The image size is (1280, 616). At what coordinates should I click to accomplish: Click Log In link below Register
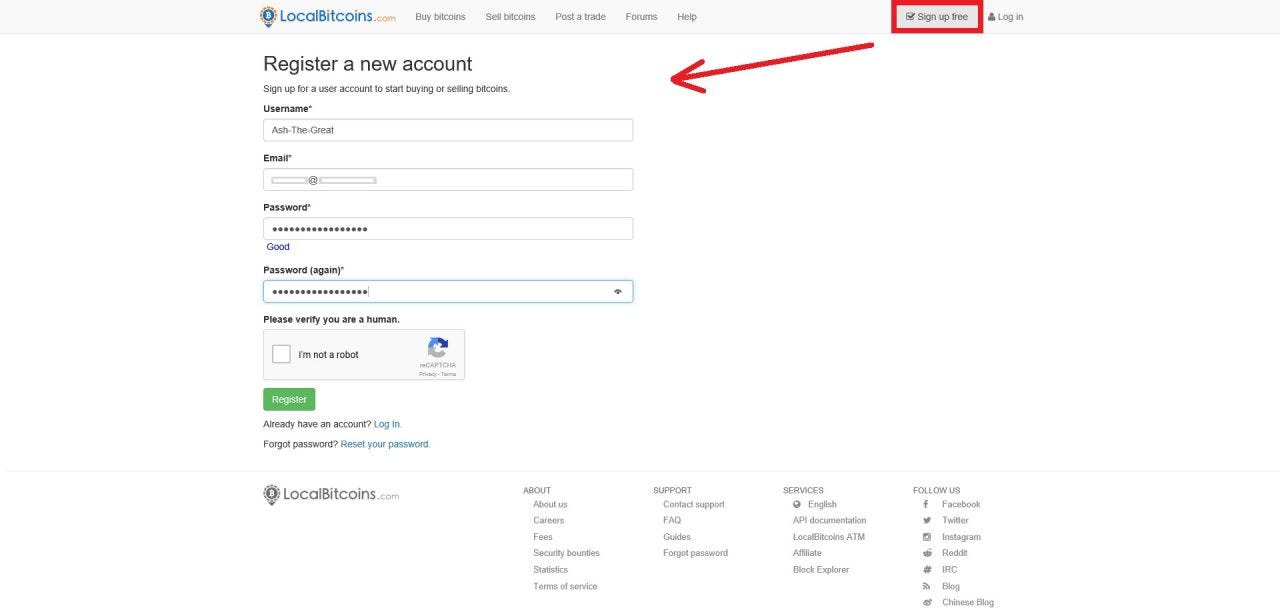(387, 424)
